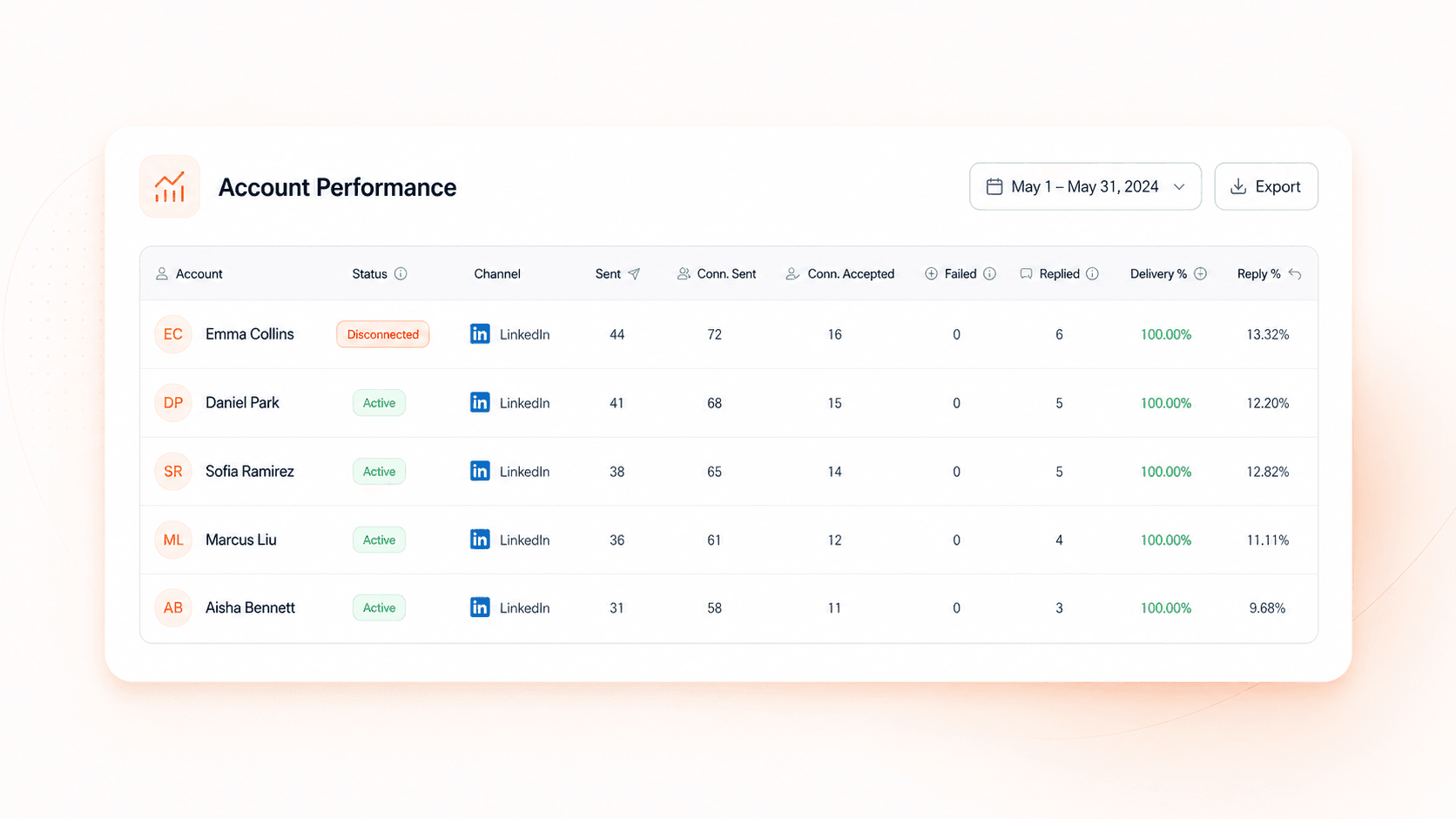This screenshot has height=819, width=1456.
Task: Click the reply arrow icon after Reply %
Action: 1295,273
